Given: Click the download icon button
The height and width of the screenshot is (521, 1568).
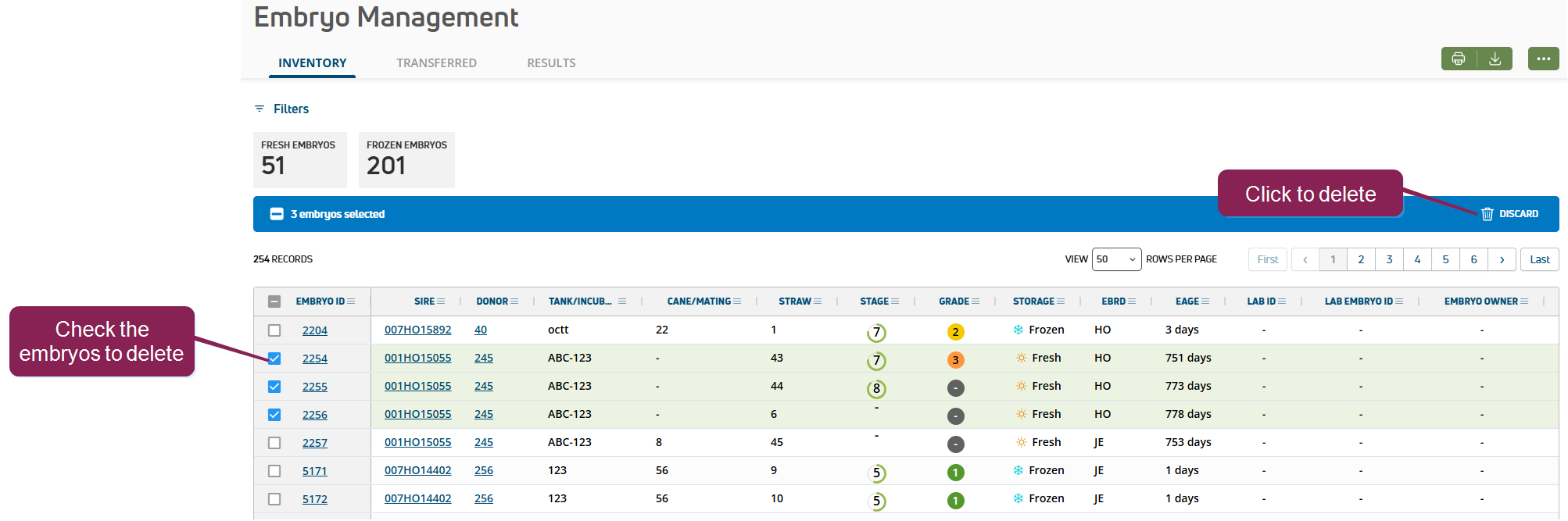Looking at the screenshot, I should pyautogui.click(x=1495, y=59).
